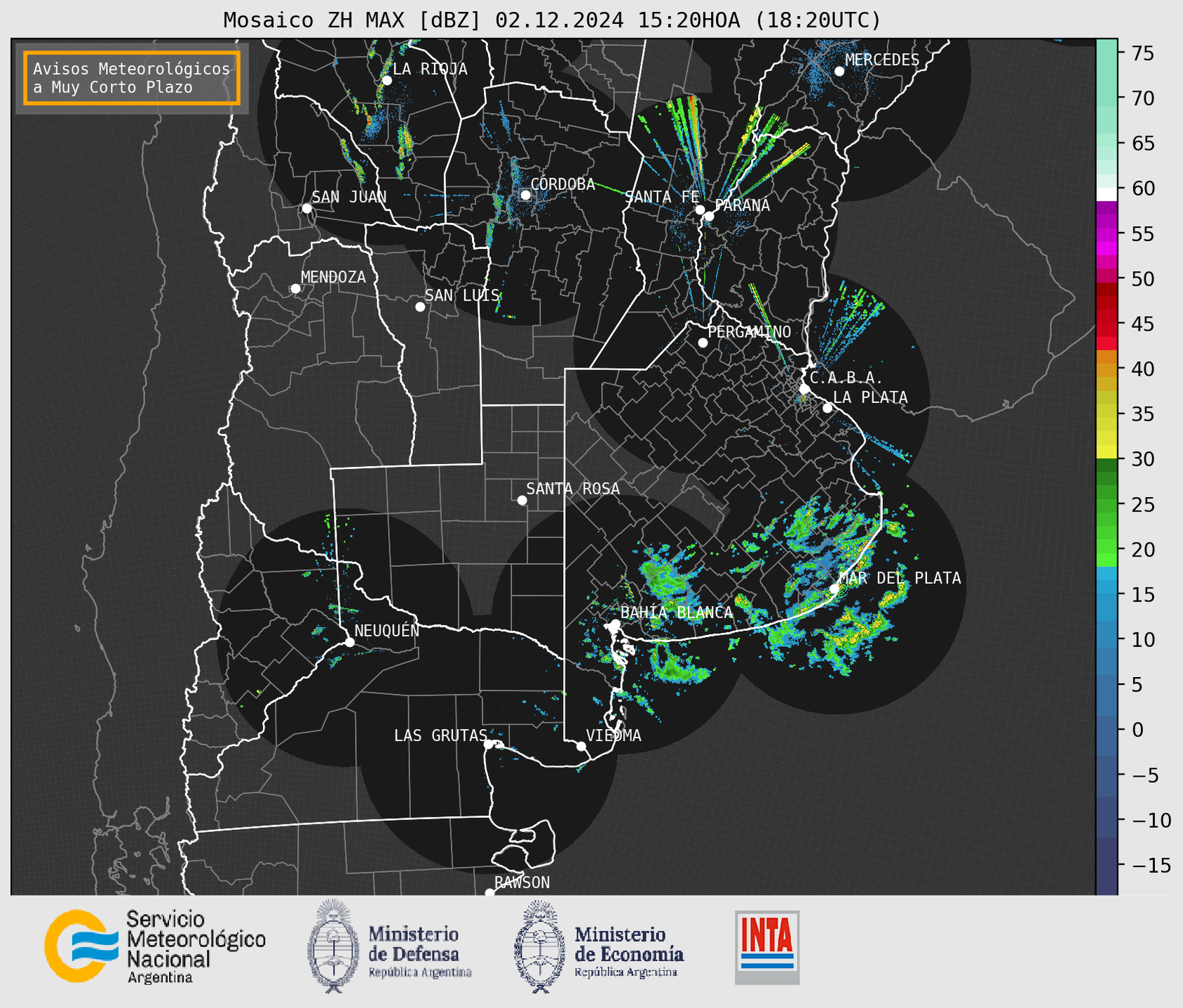Image resolution: width=1183 pixels, height=1008 pixels.
Task: Click the SANTA ROSA label
Action: (x=573, y=489)
